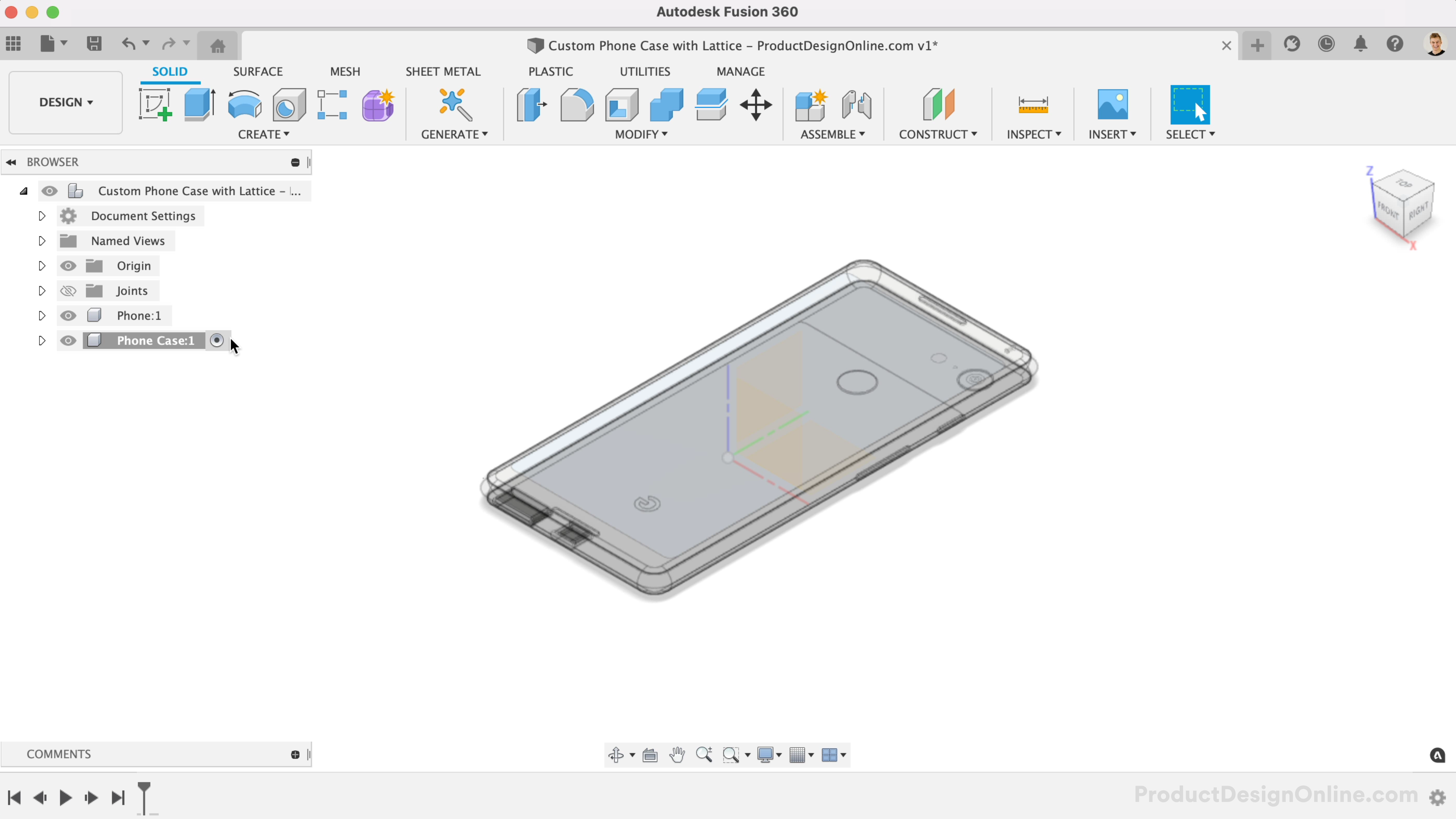Save the current design

point(94,44)
